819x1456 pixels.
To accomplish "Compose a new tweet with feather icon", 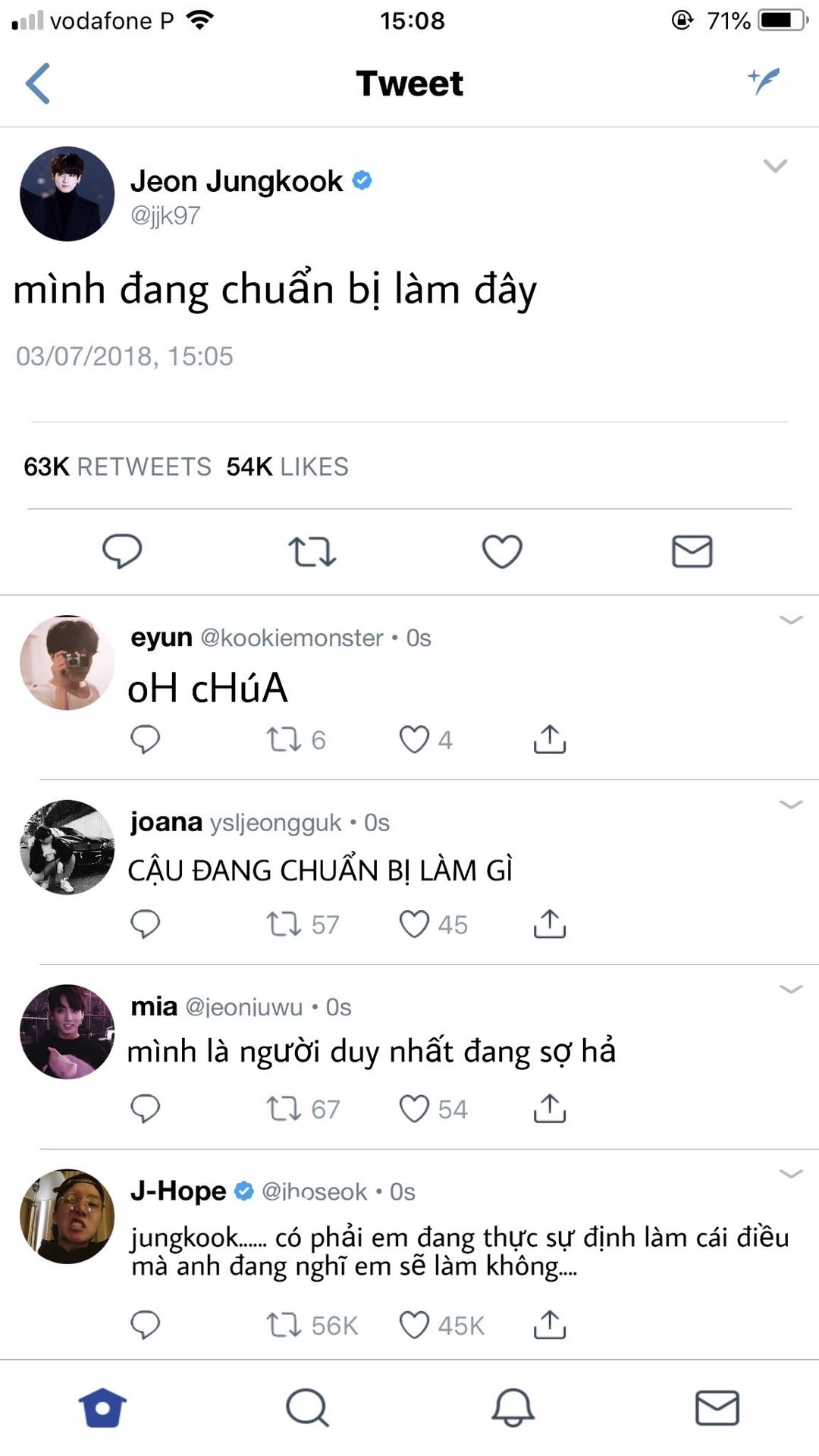I will [764, 80].
